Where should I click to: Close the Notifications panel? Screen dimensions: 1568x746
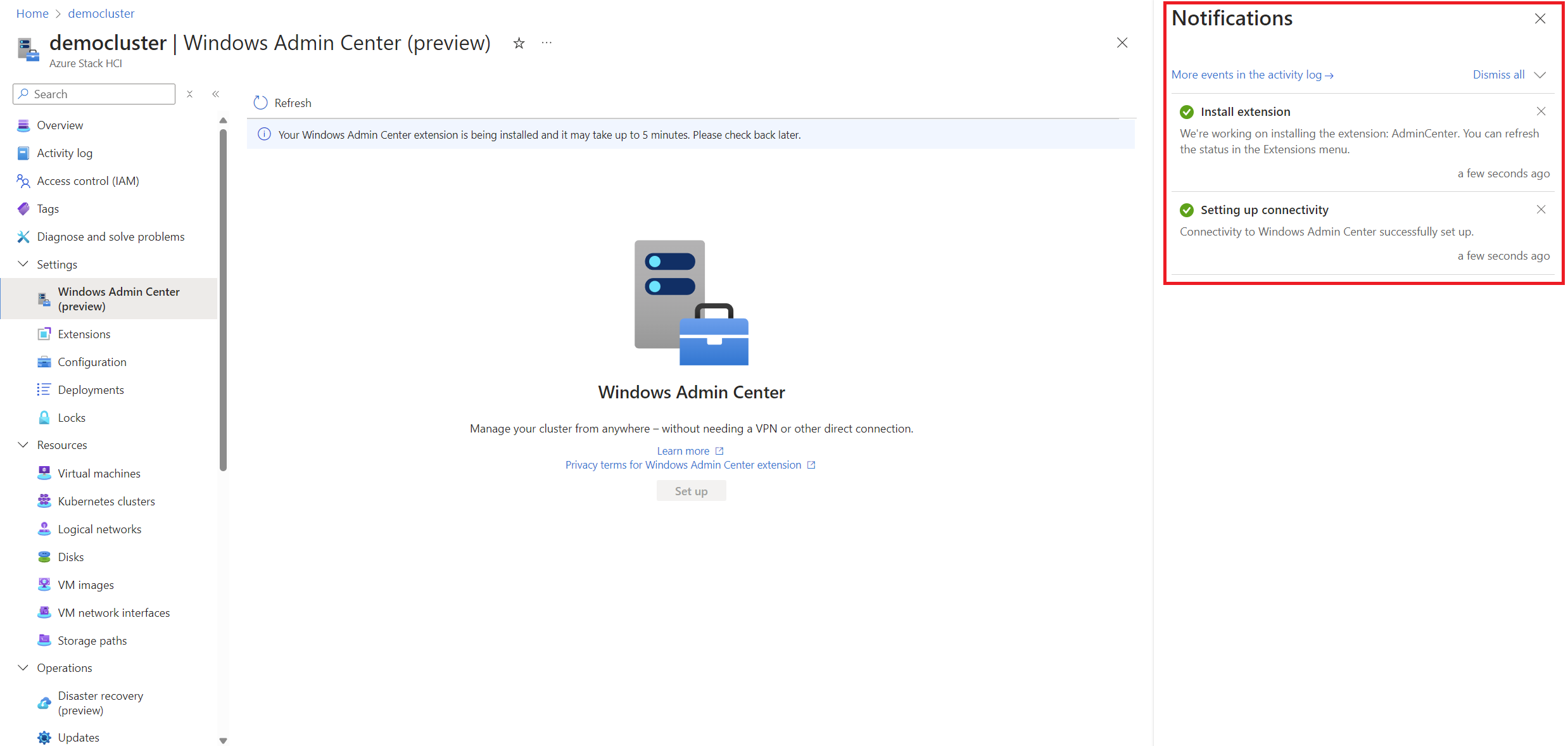[1540, 19]
